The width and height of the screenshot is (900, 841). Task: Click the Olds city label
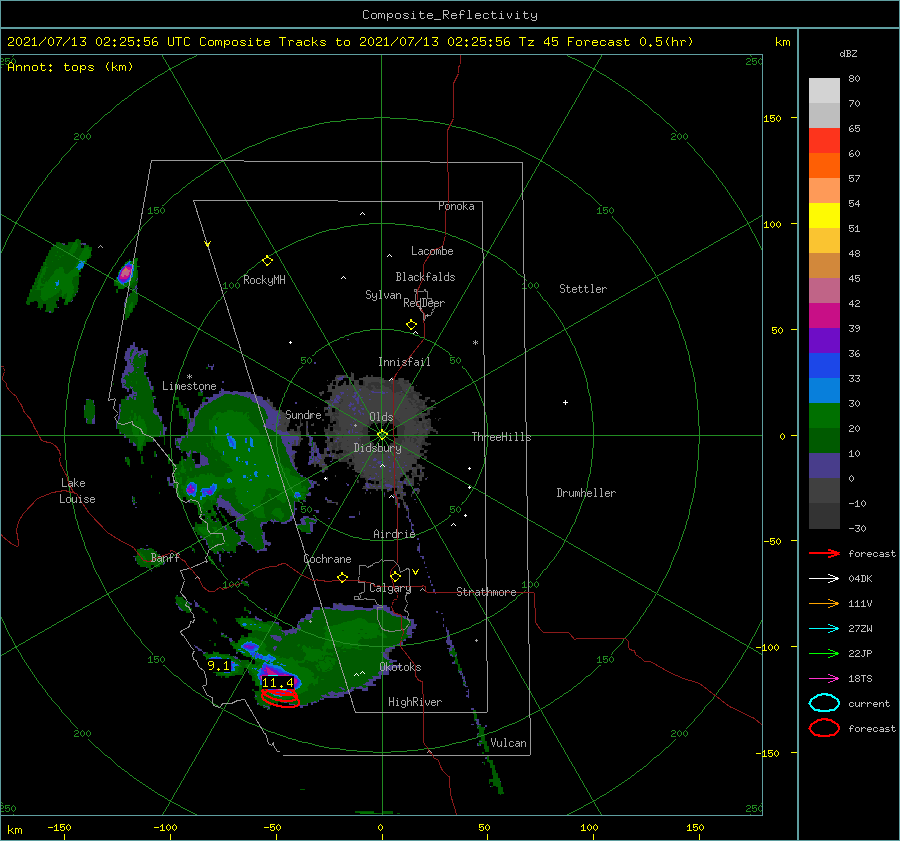coord(381,417)
